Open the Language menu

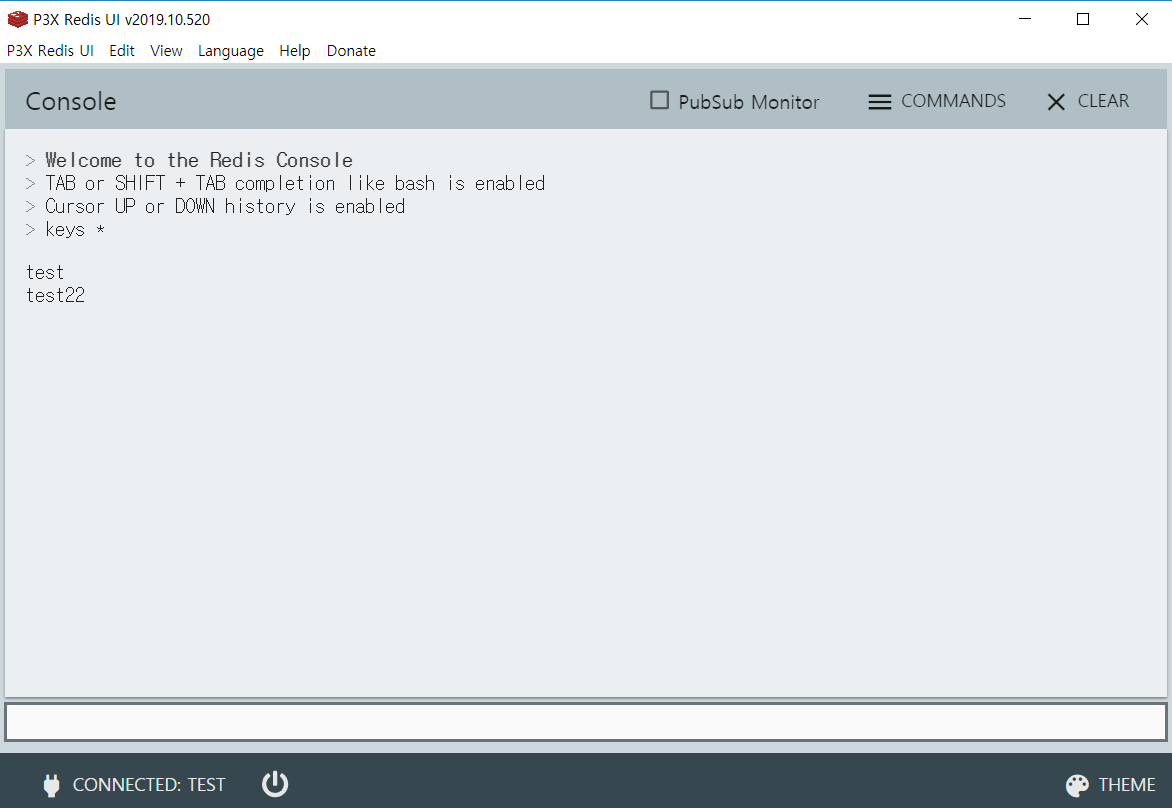pyautogui.click(x=231, y=51)
